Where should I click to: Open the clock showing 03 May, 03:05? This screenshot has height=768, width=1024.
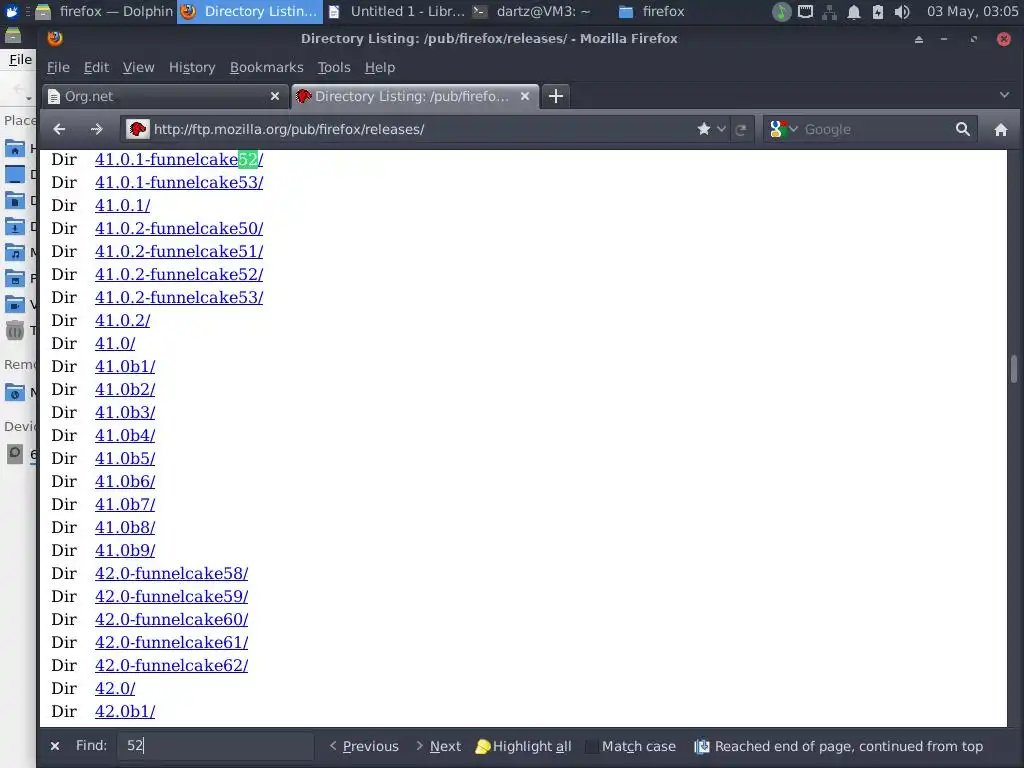pyautogui.click(x=972, y=11)
